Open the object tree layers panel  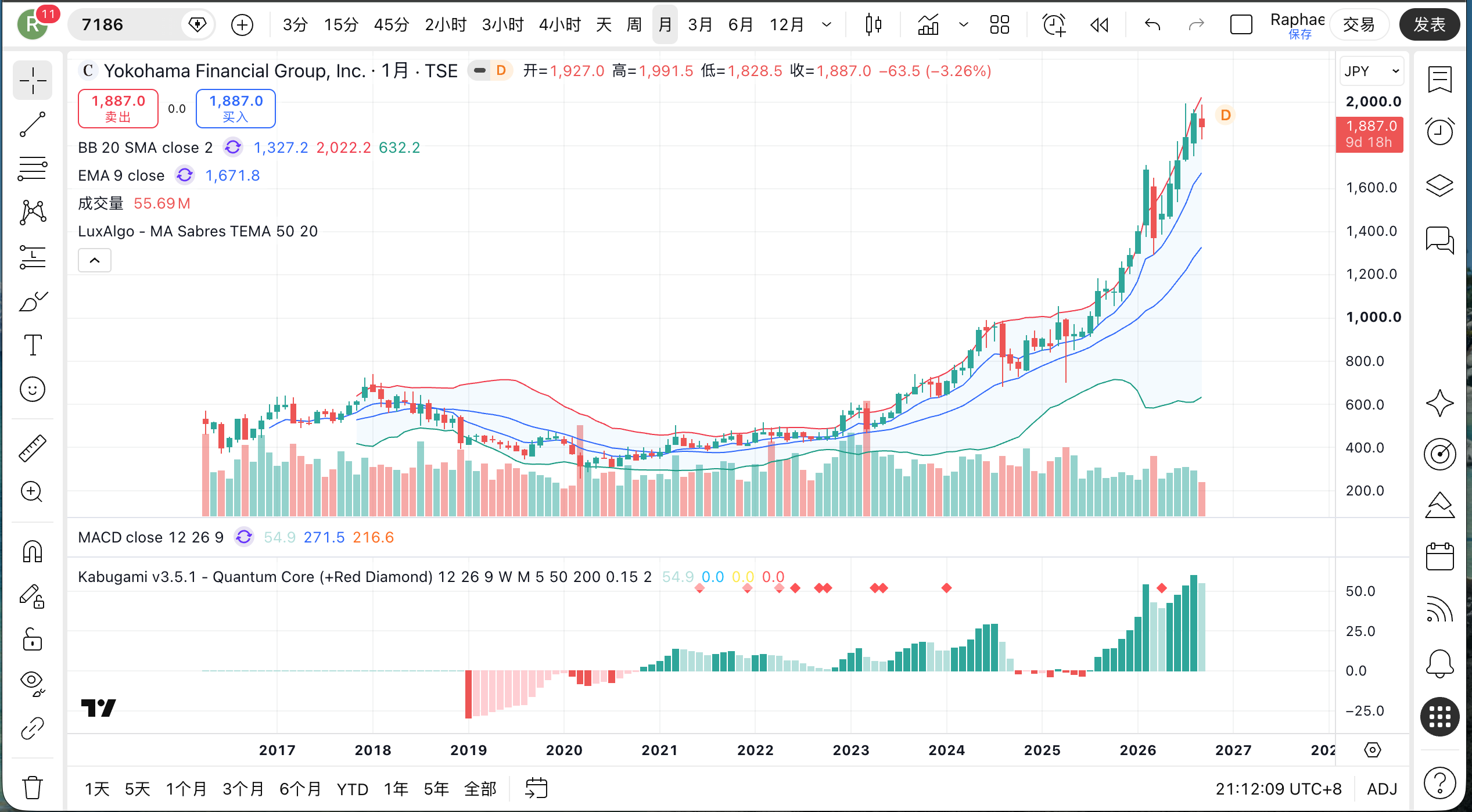point(1440,186)
